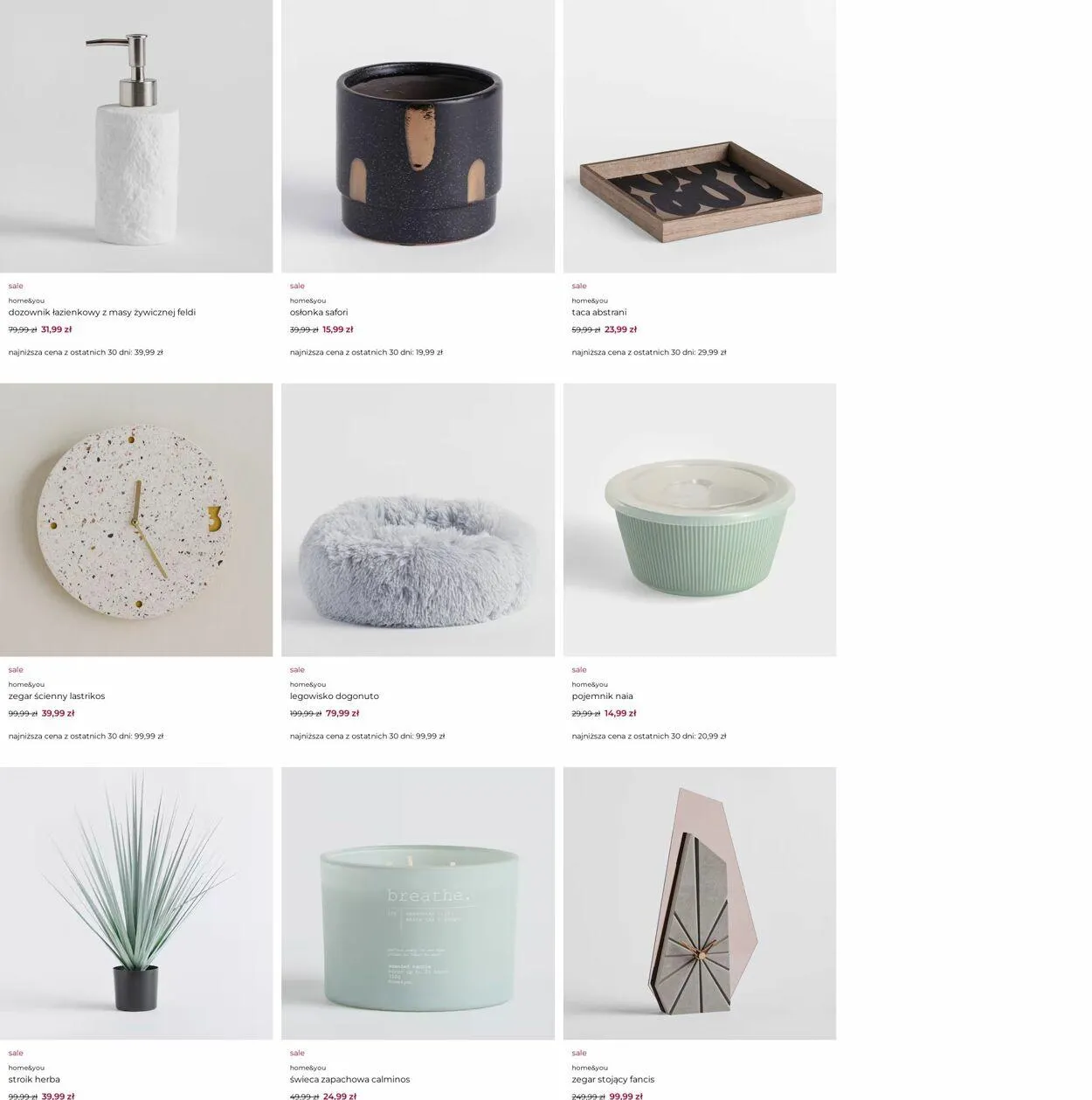View the taca abstrani tray photo
Screen dimensions: 1092x1100
pyautogui.click(x=700, y=136)
